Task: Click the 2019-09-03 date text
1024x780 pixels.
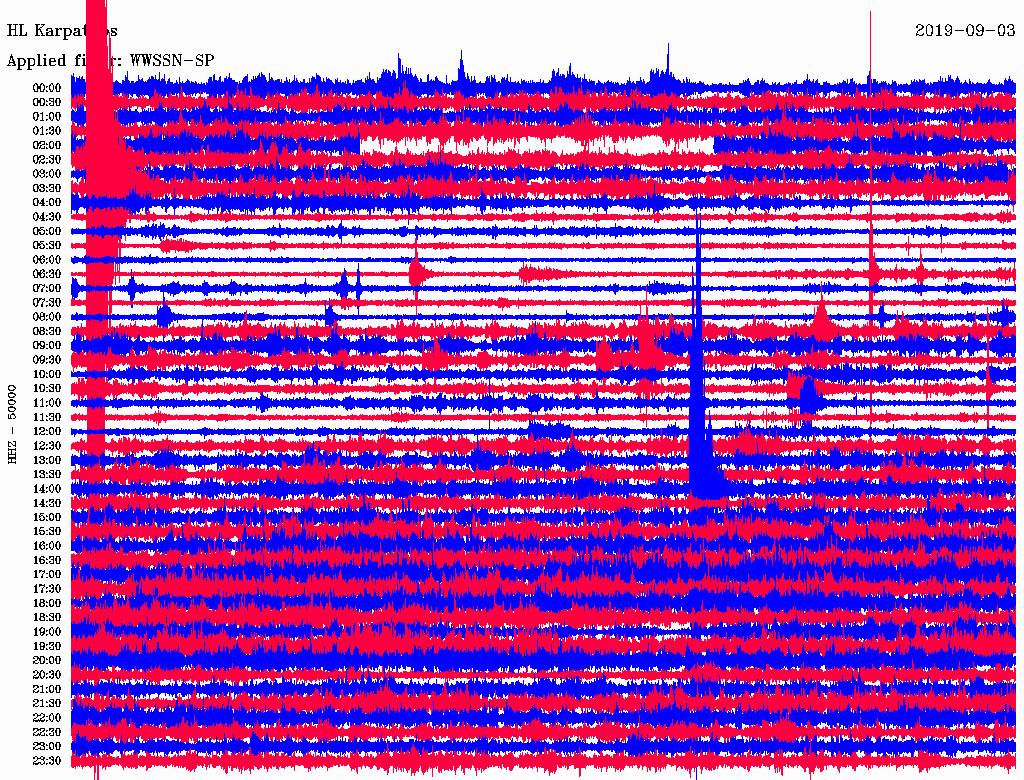Action: [965, 30]
